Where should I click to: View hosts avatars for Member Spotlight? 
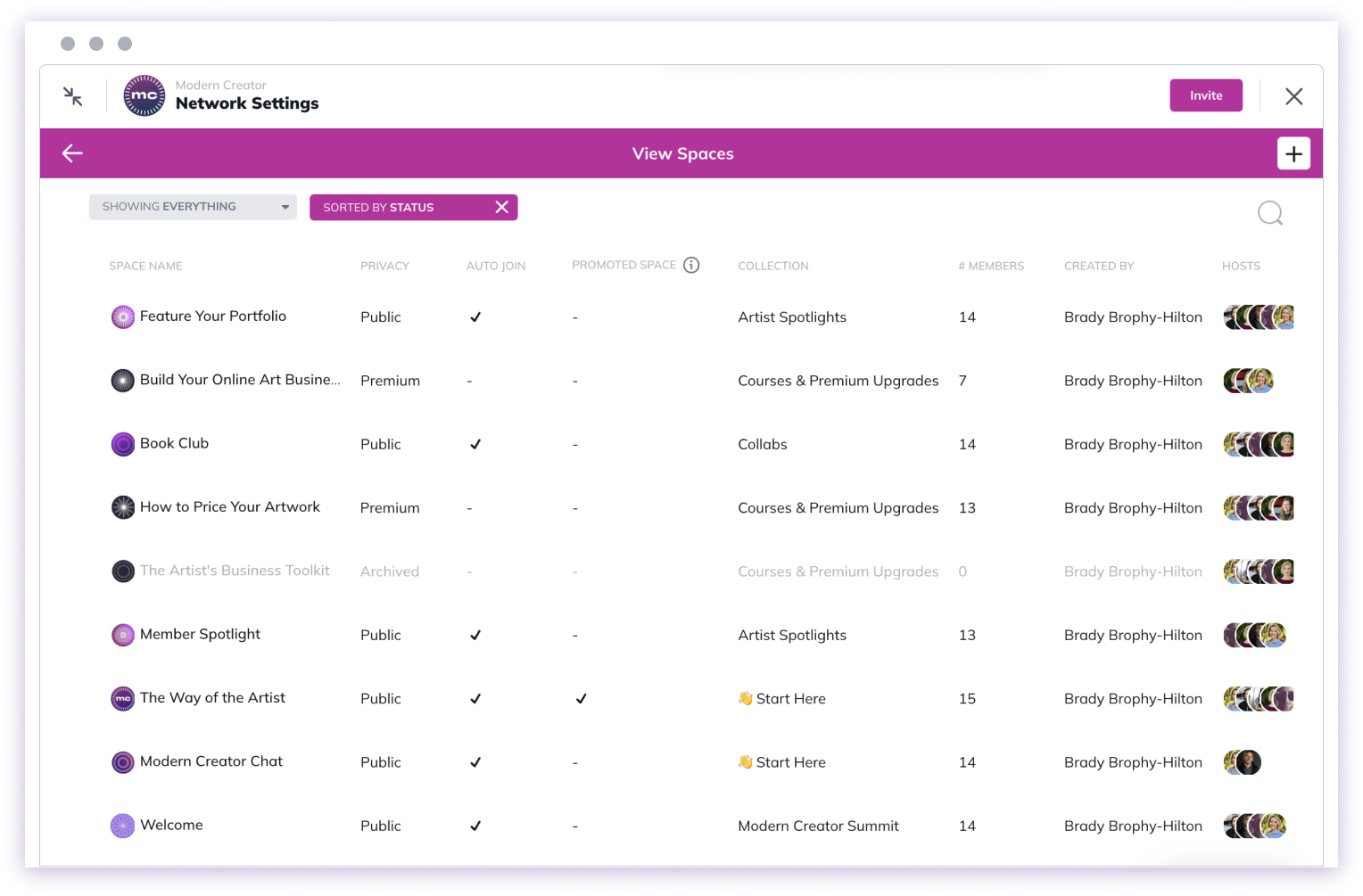(x=1254, y=635)
